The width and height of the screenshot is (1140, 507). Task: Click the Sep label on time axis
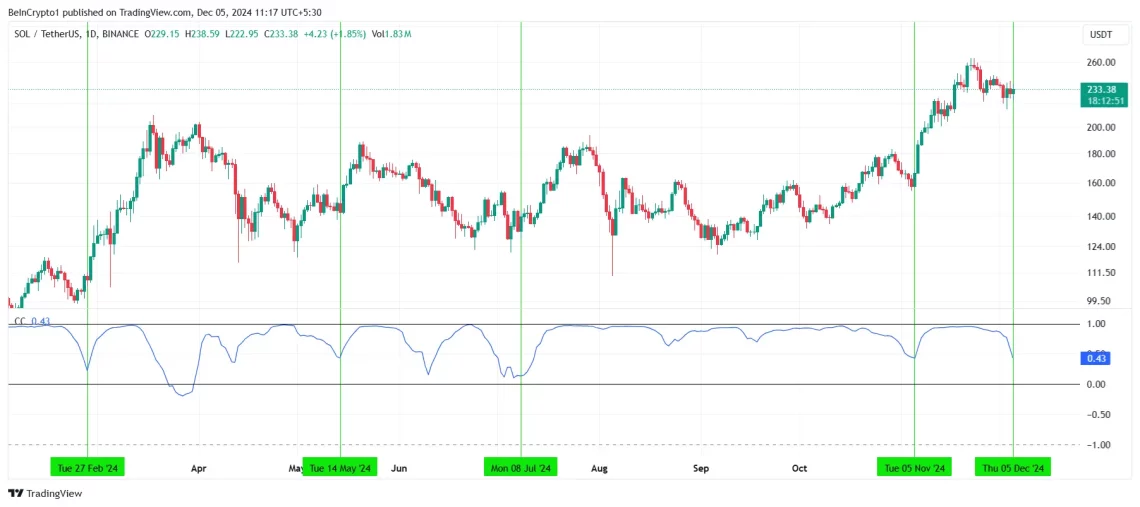700,468
